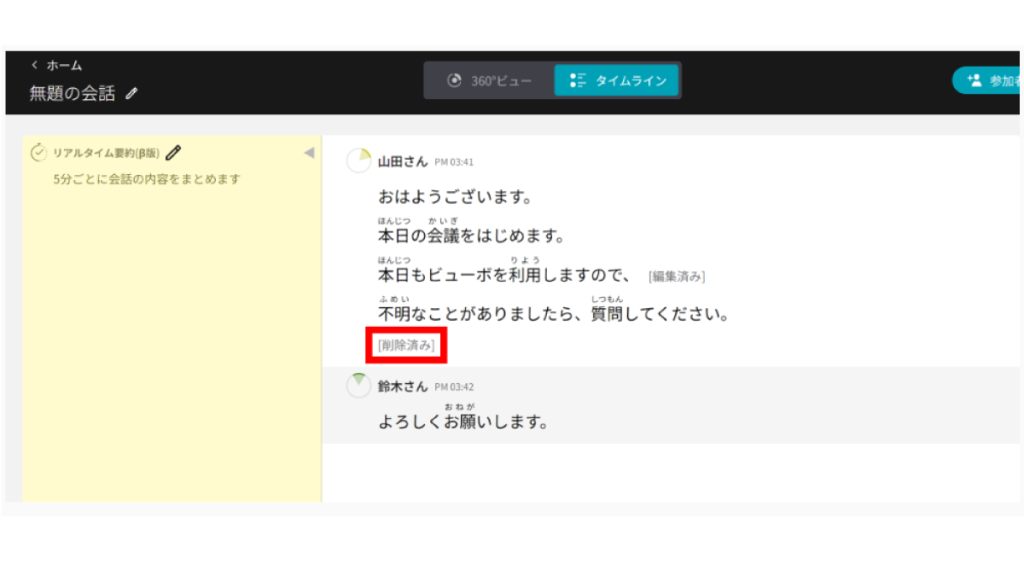Click 鈴木さん's avatar icon
The height and width of the screenshot is (576, 1024).
tap(358, 386)
